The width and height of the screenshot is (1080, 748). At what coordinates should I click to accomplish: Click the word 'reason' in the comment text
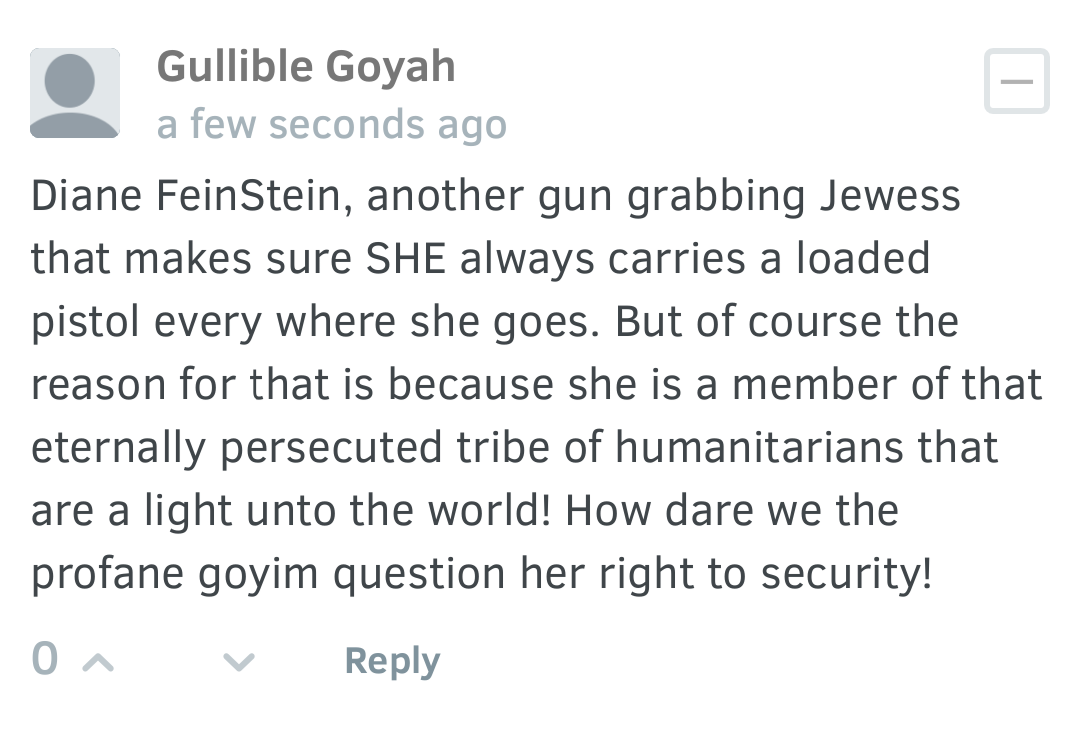click(x=98, y=386)
